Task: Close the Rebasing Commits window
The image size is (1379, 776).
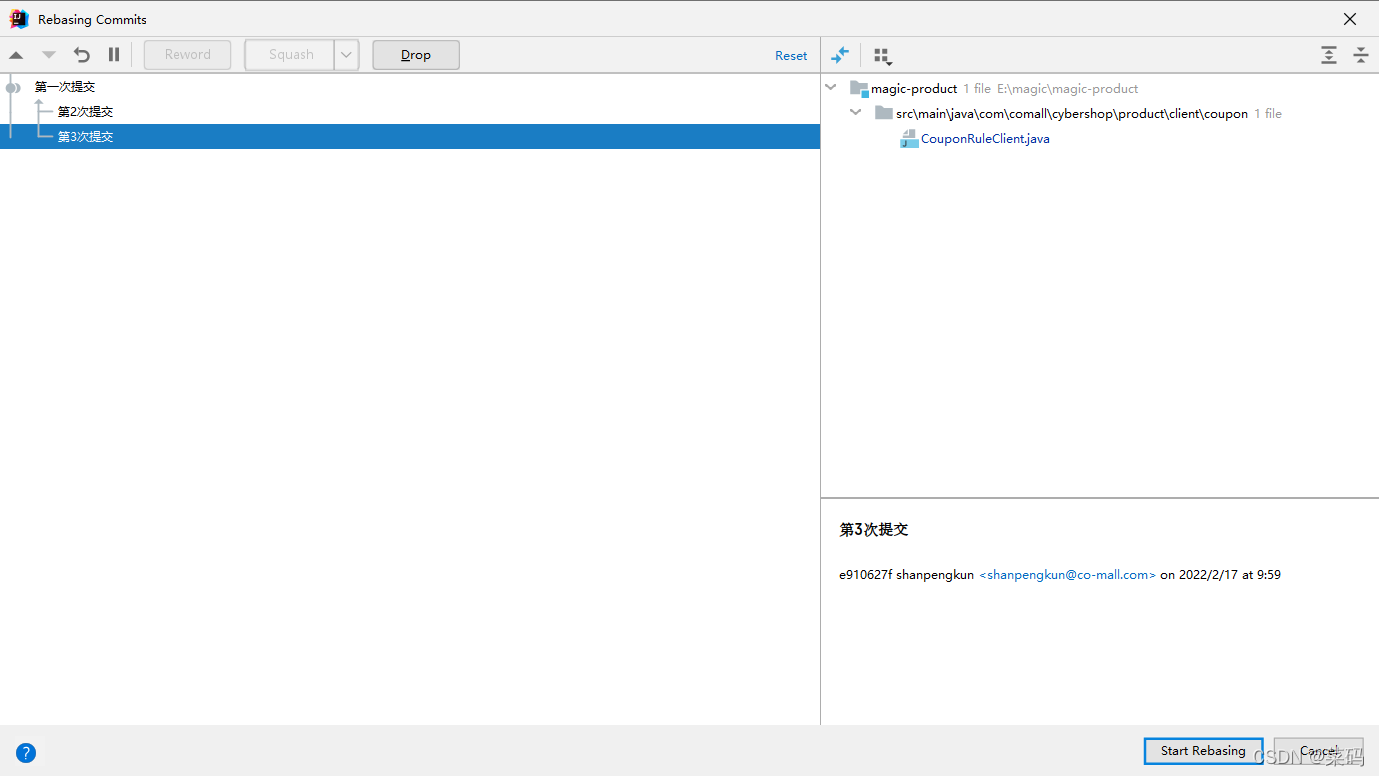Action: 1350,19
